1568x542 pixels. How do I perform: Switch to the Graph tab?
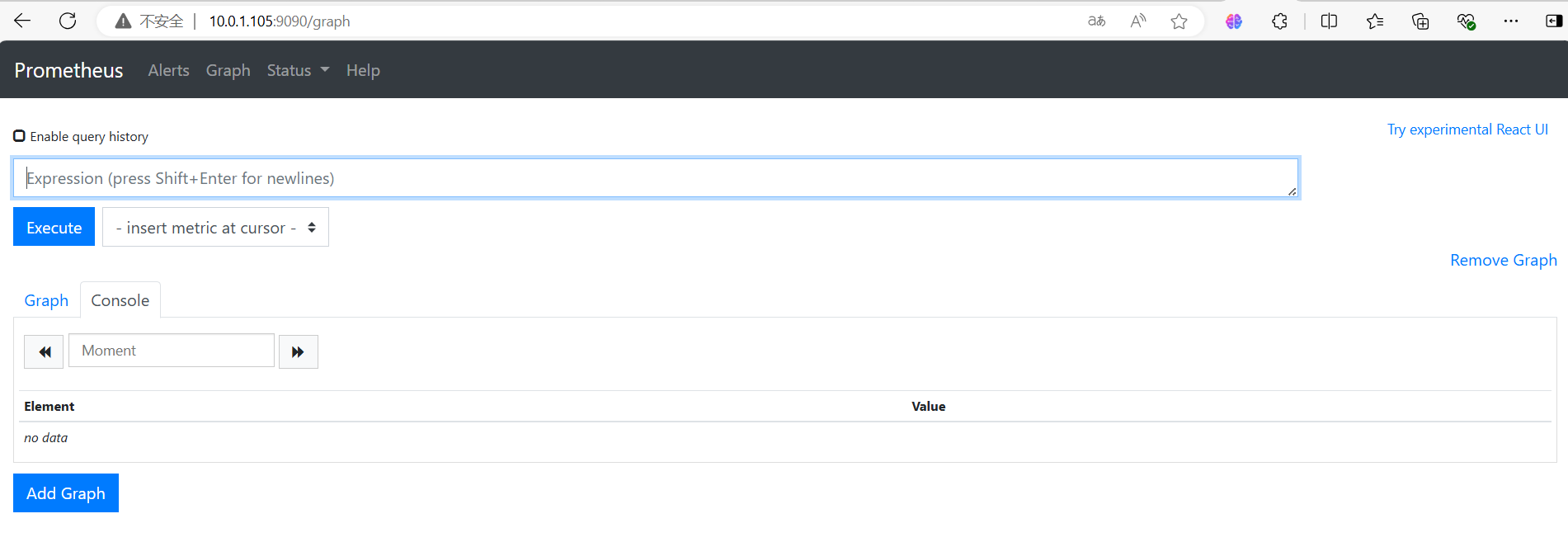coord(46,300)
